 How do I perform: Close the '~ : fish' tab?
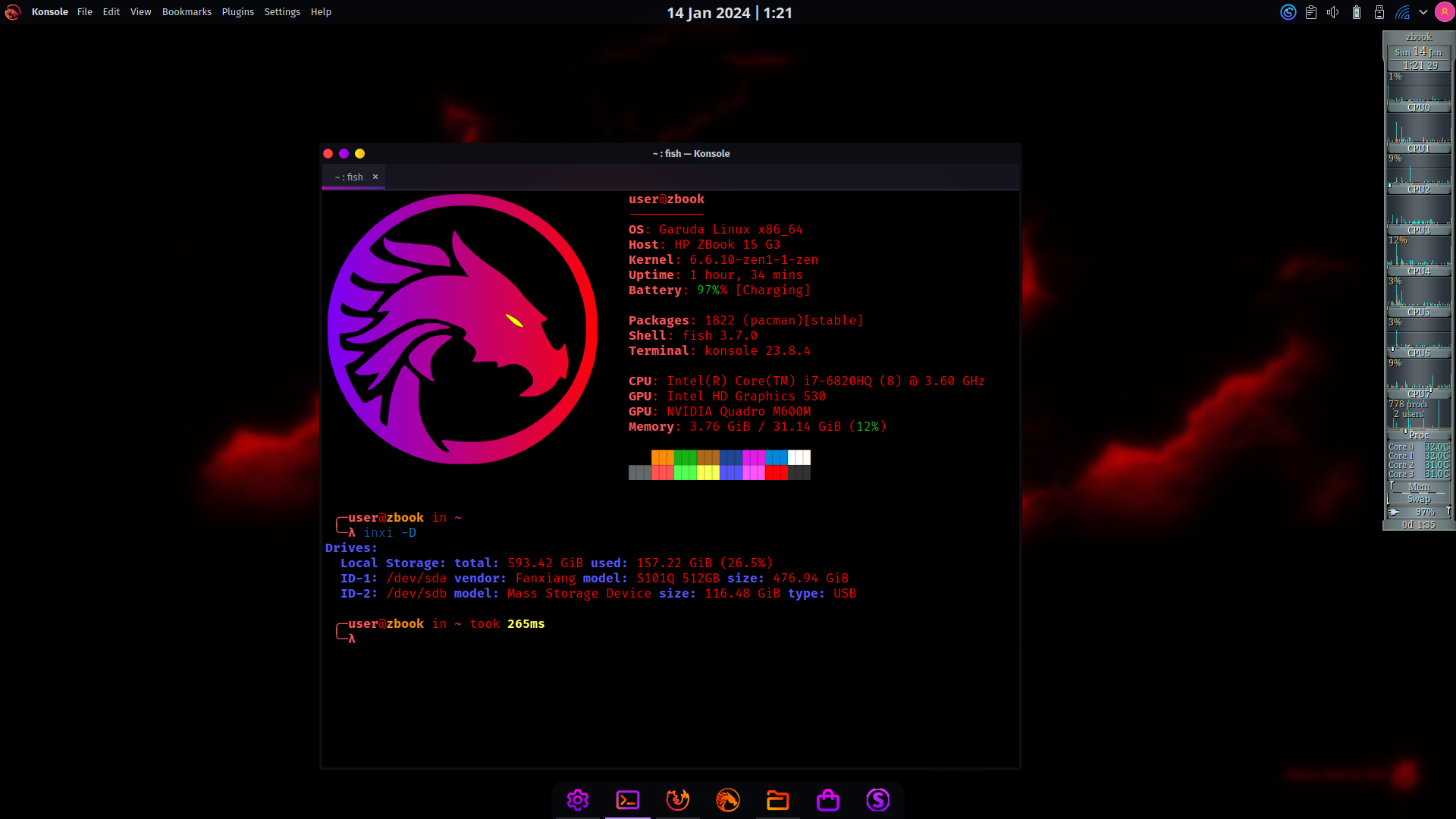(375, 177)
